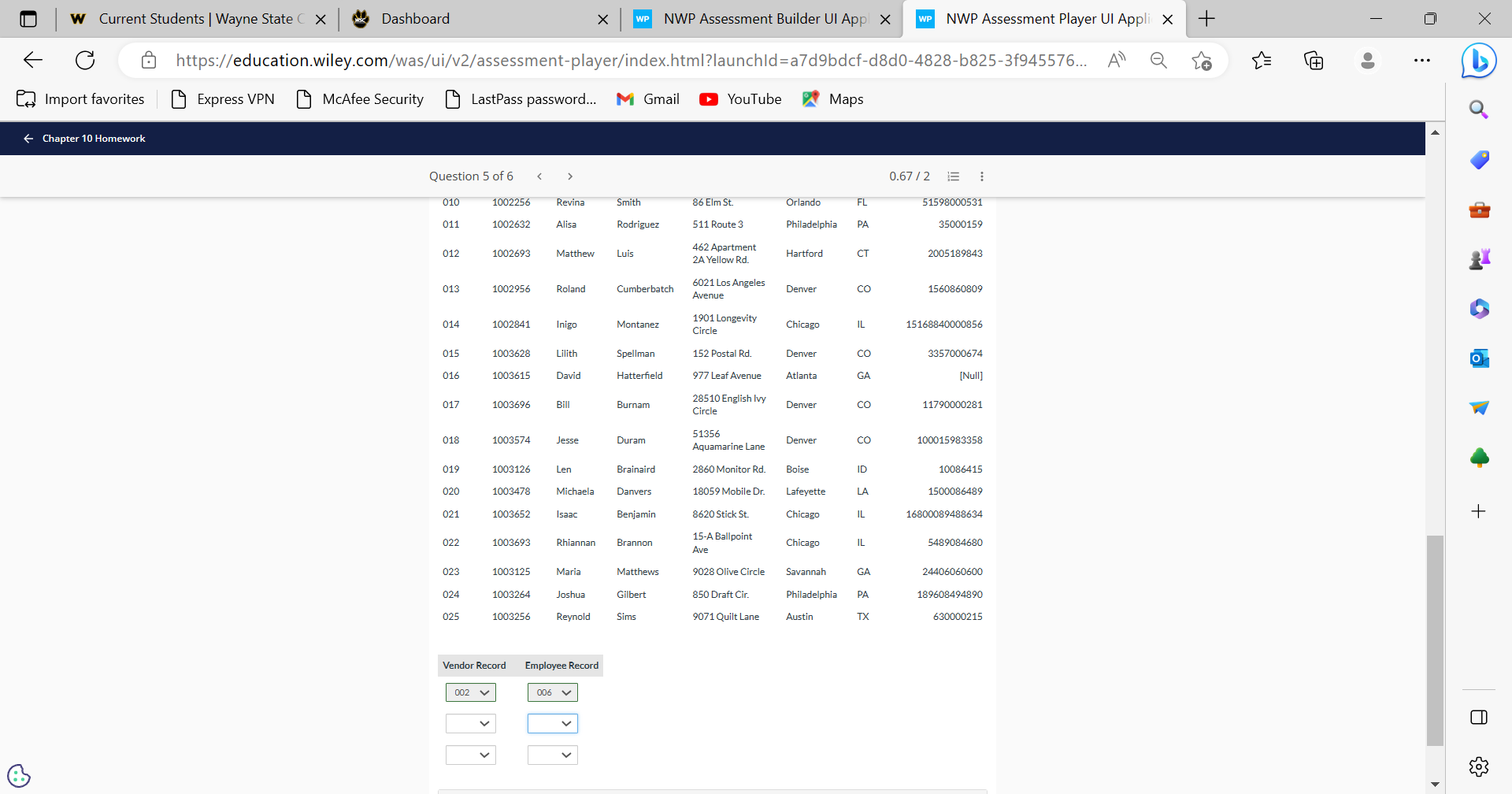Click the '[Null]' account value in row 016

tap(971, 376)
